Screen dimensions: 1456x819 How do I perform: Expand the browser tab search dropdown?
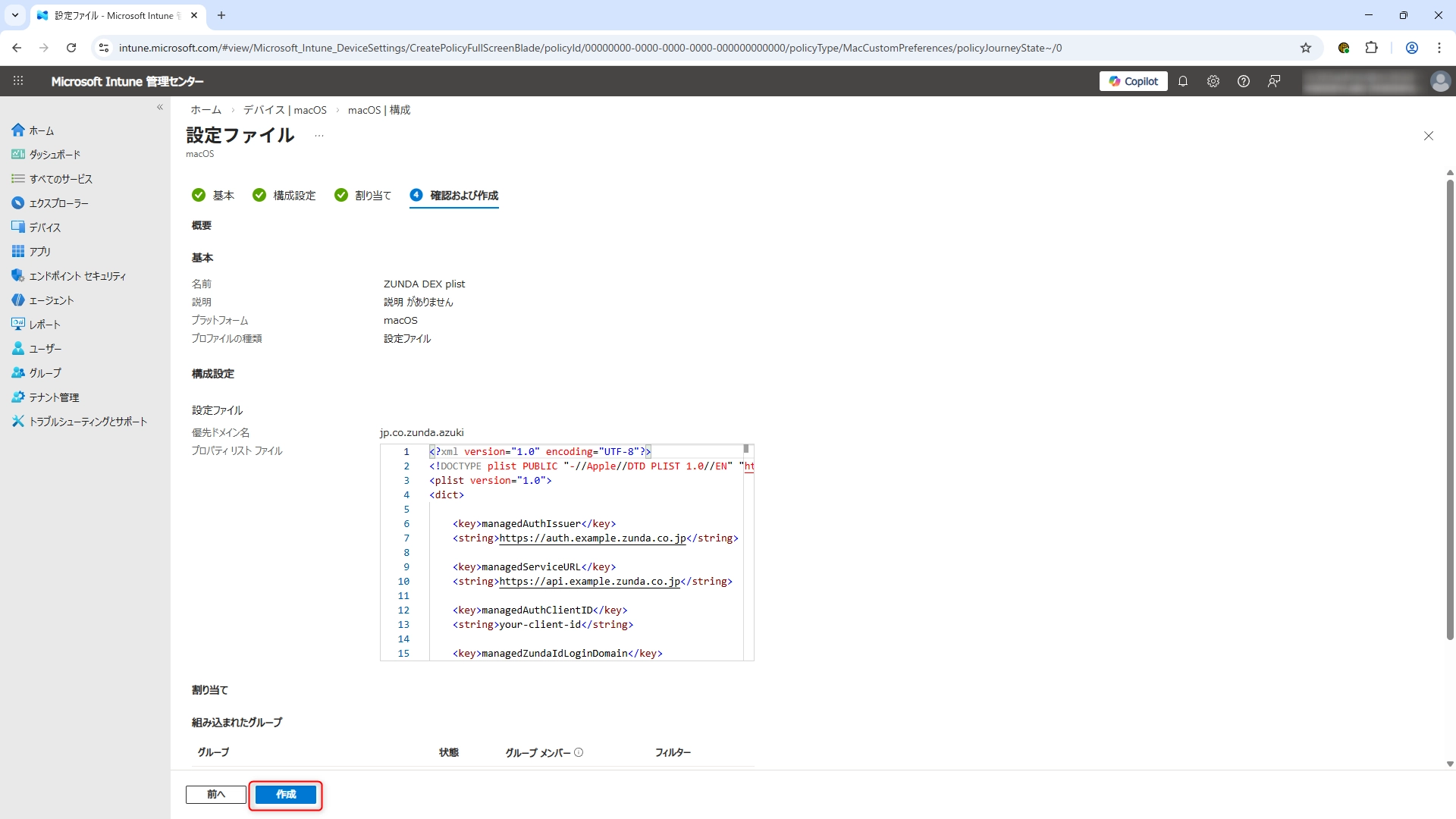click(x=14, y=15)
